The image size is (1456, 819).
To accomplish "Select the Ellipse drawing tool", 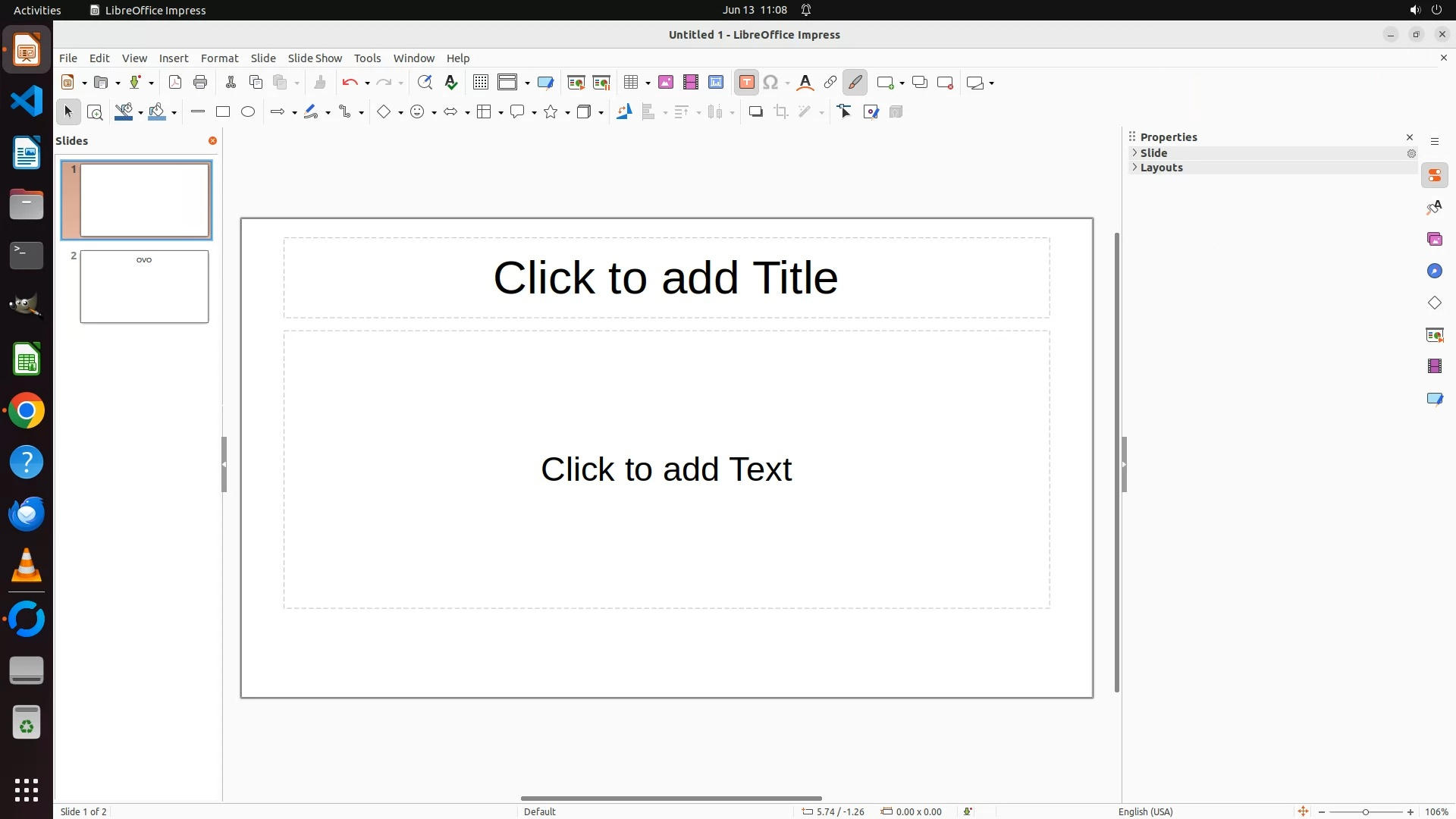I will [248, 112].
